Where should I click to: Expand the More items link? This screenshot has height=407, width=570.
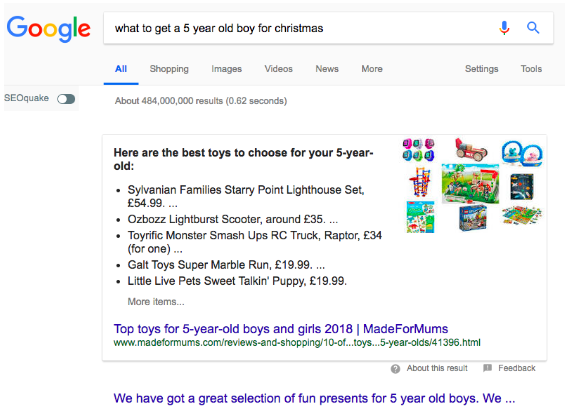pyautogui.click(x=156, y=302)
